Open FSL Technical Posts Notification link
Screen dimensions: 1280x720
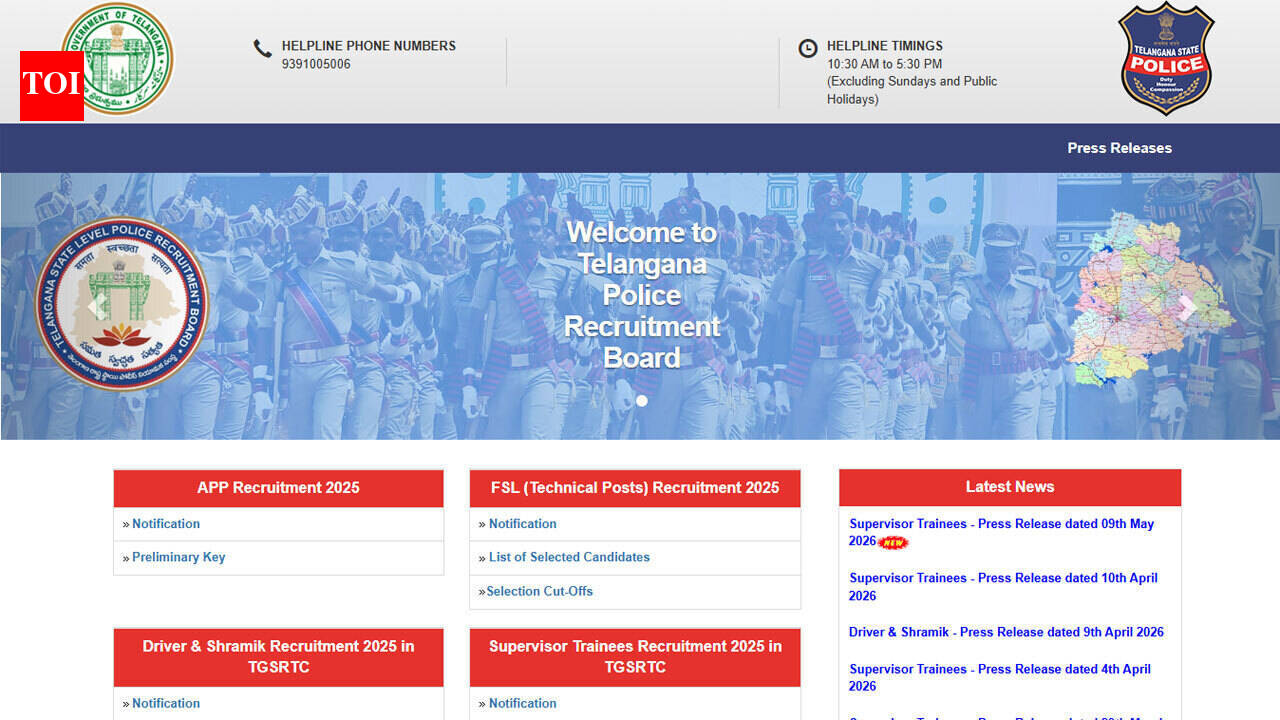(x=523, y=524)
